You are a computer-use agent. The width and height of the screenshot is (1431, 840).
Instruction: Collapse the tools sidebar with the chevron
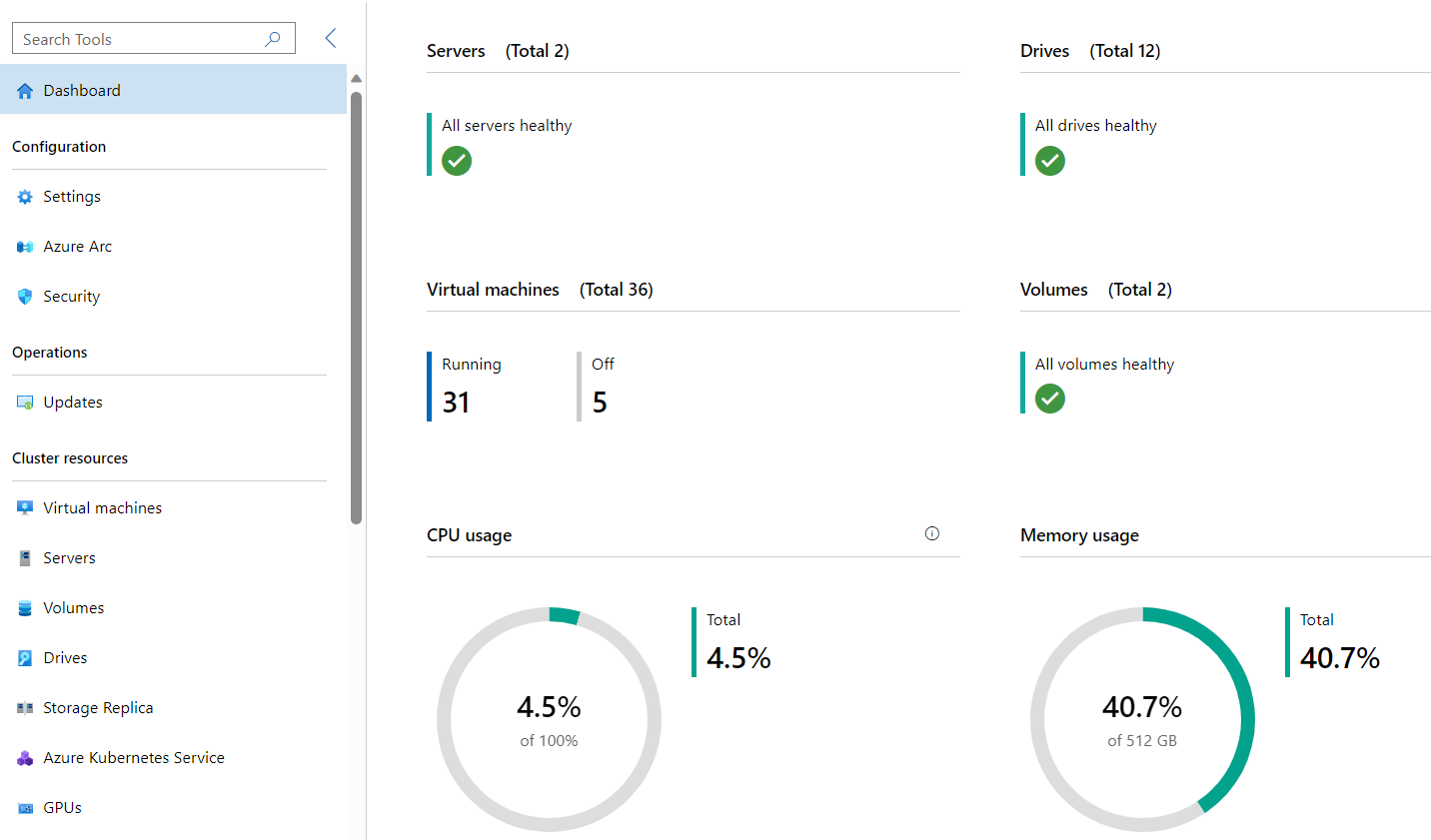[331, 38]
